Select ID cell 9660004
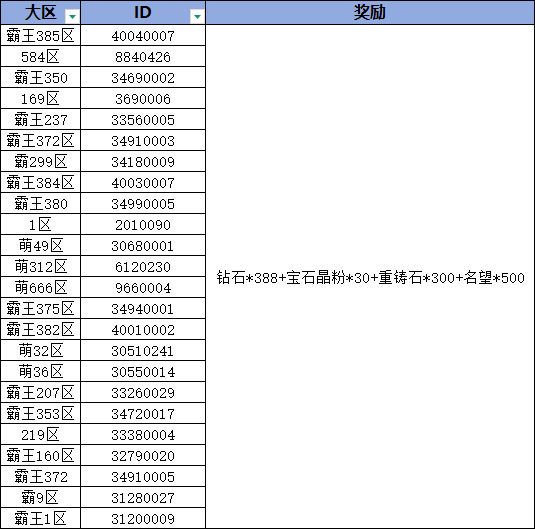This screenshot has height=529, width=535. point(143,287)
